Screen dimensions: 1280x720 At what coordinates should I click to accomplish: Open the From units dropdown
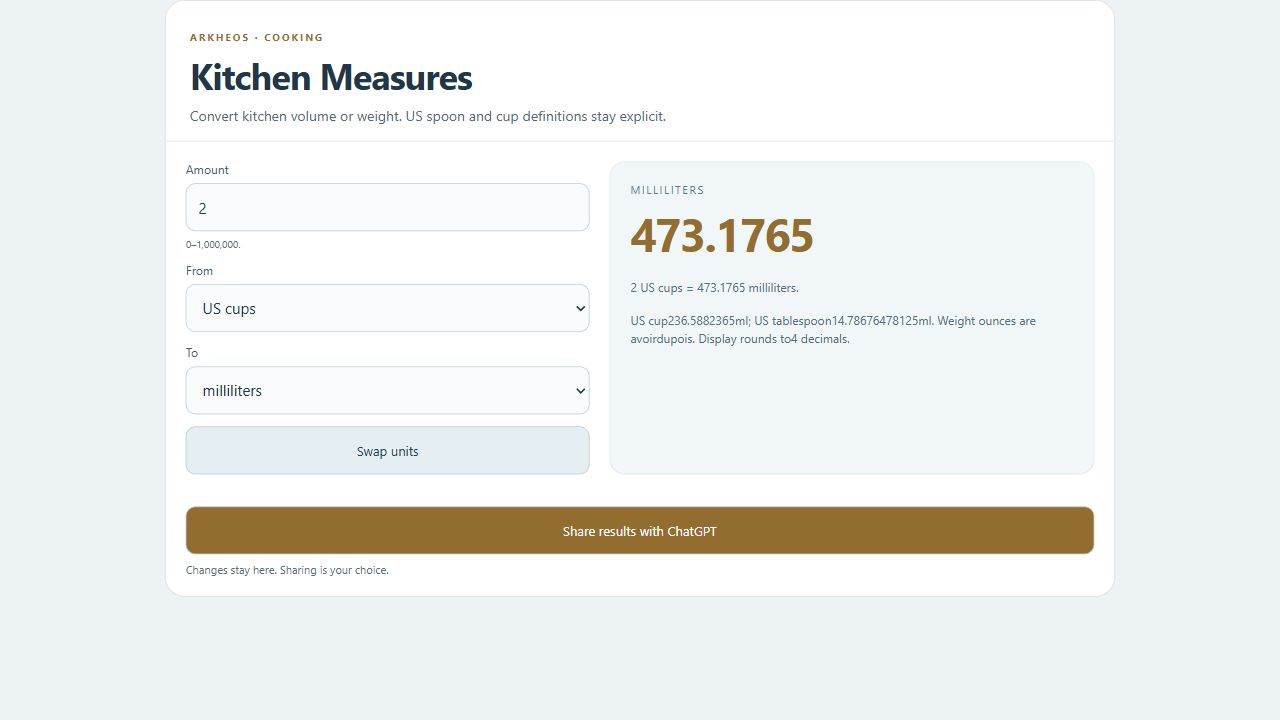[387, 308]
